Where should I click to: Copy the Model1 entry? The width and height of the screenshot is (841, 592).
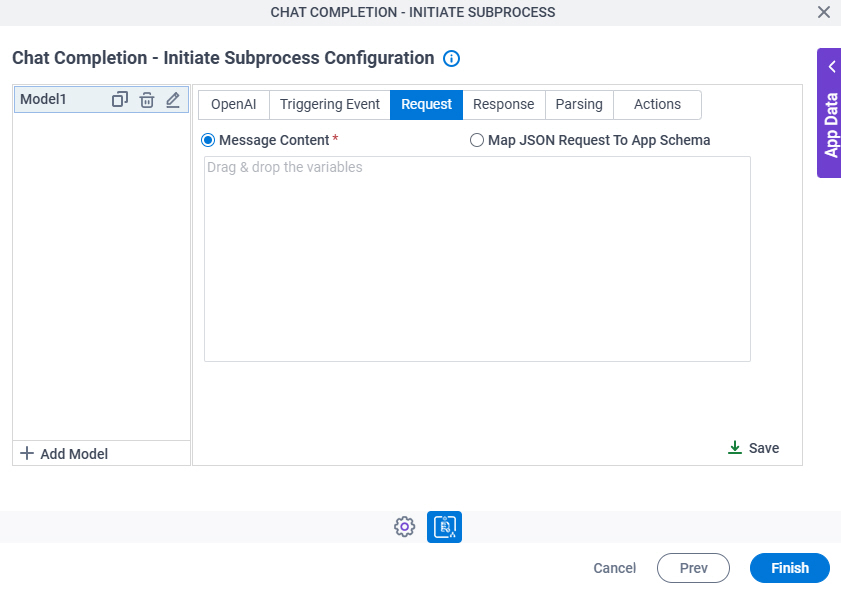120,100
